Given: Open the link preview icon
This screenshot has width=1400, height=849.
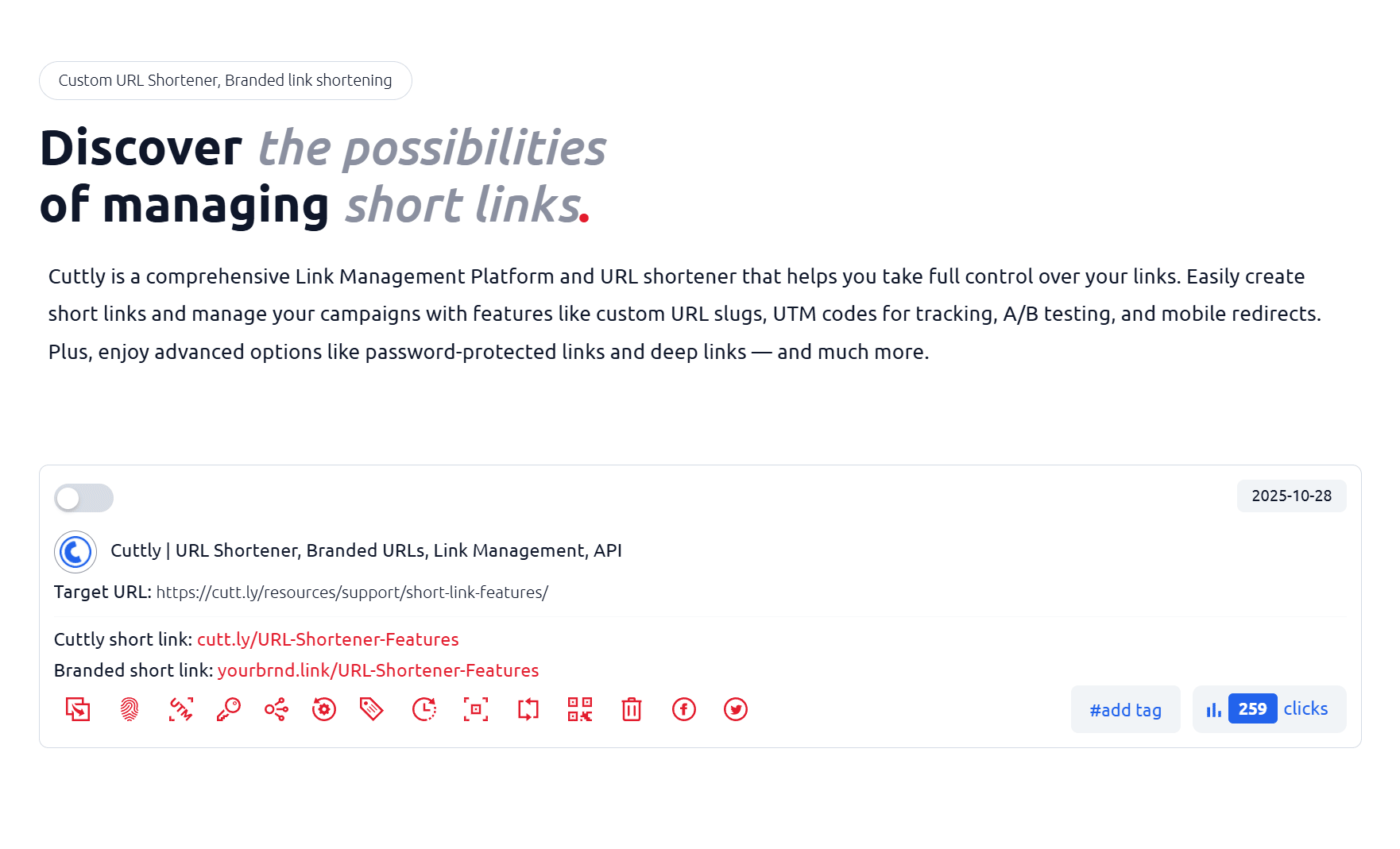Looking at the screenshot, I should [475, 709].
